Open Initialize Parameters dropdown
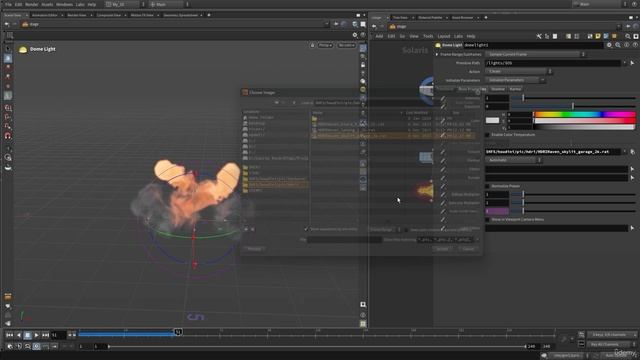The image size is (640, 360). 515,80
